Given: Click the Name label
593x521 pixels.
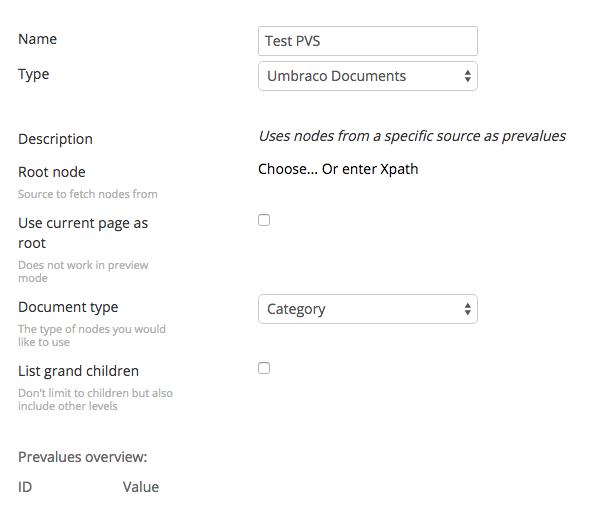Looking at the screenshot, I should pyautogui.click(x=37, y=39).
